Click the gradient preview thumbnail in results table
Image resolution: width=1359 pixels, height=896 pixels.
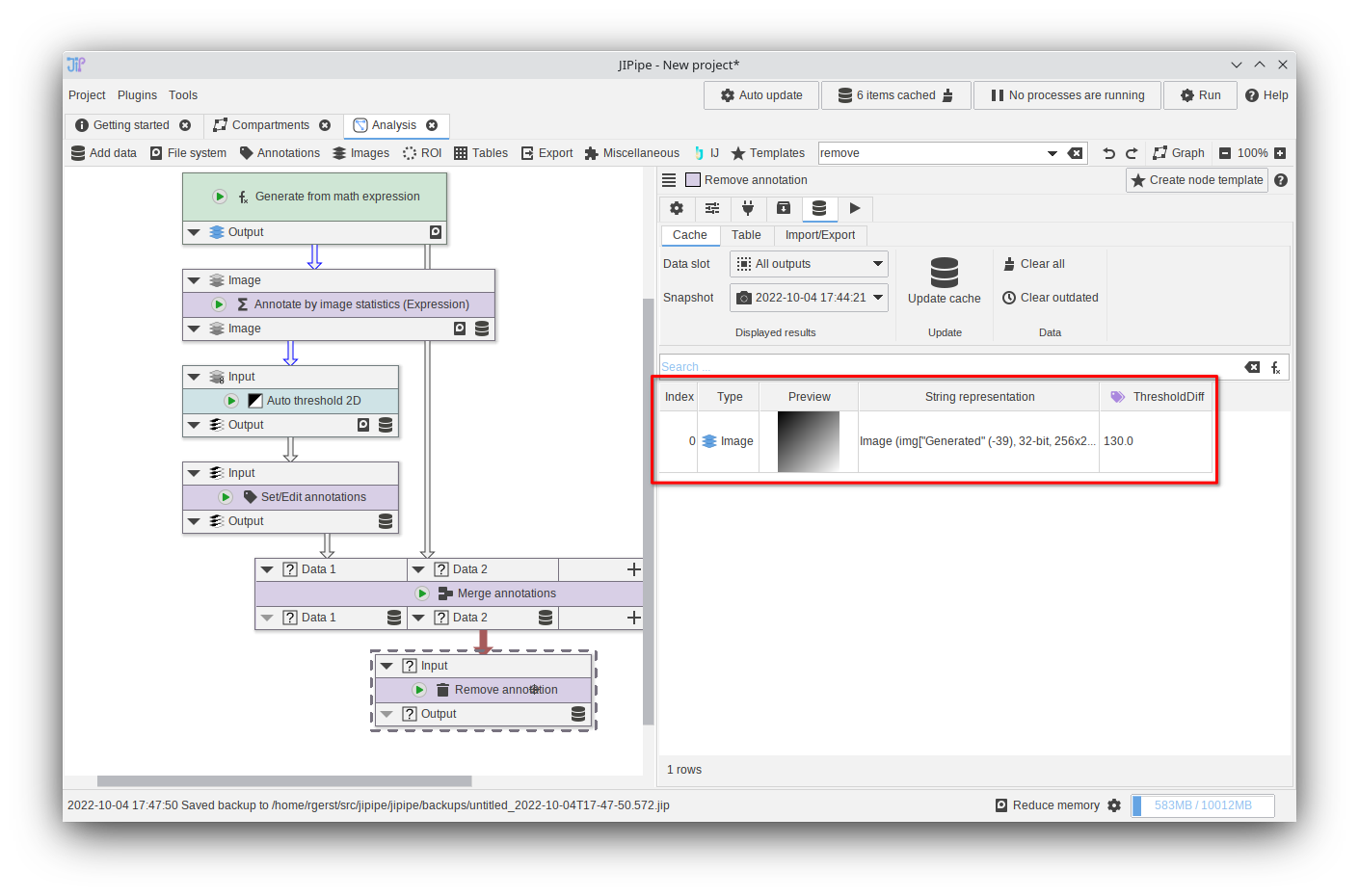pyautogui.click(x=809, y=441)
